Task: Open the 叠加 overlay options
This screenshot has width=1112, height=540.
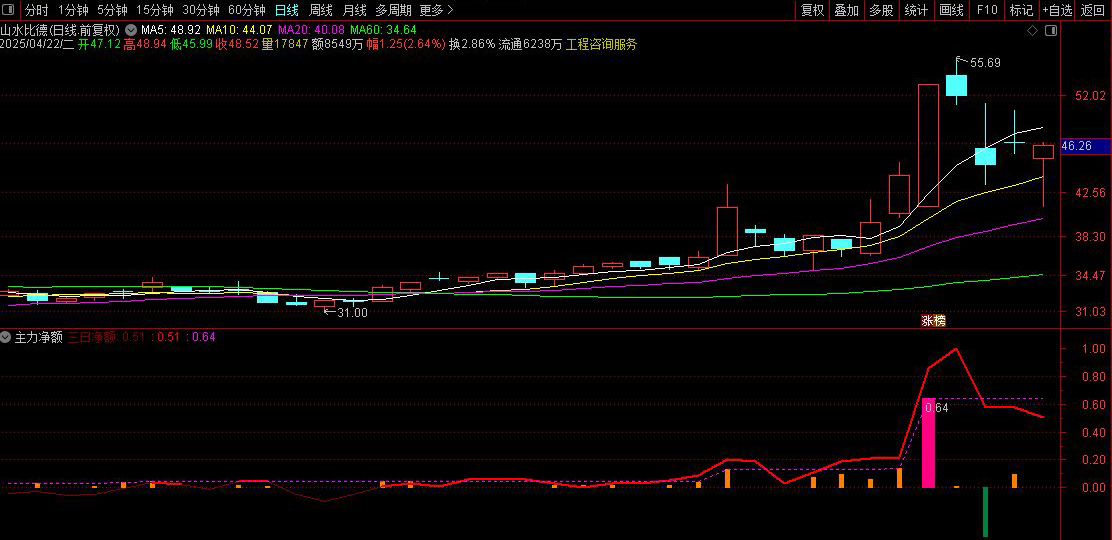Action: tap(846, 10)
